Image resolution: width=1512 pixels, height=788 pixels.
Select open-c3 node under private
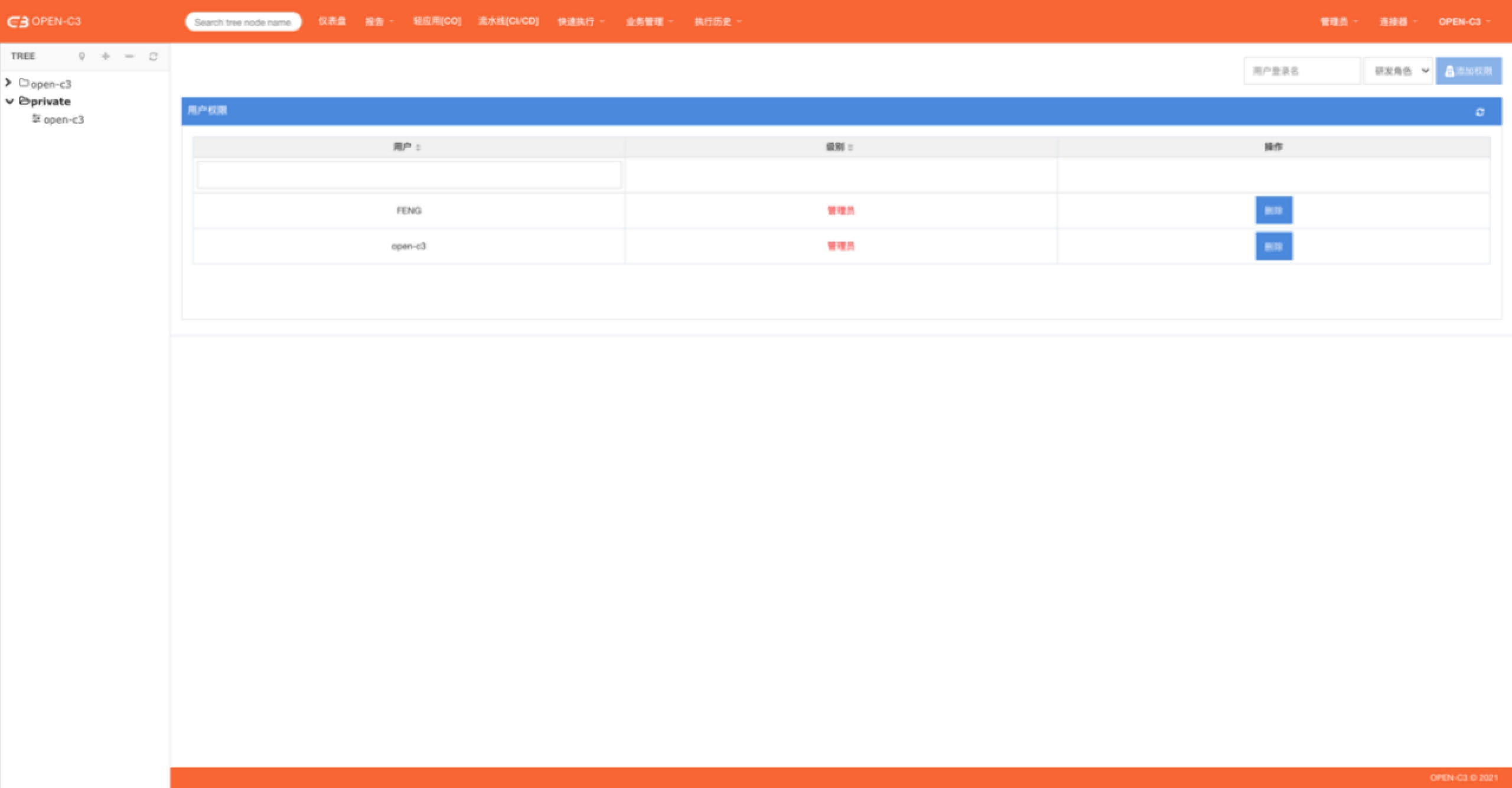tap(63, 119)
